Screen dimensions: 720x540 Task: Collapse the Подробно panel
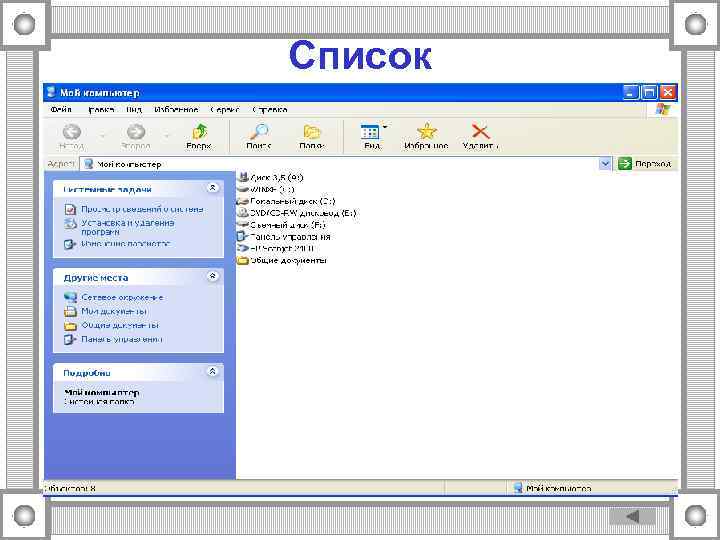pyautogui.click(x=212, y=371)
